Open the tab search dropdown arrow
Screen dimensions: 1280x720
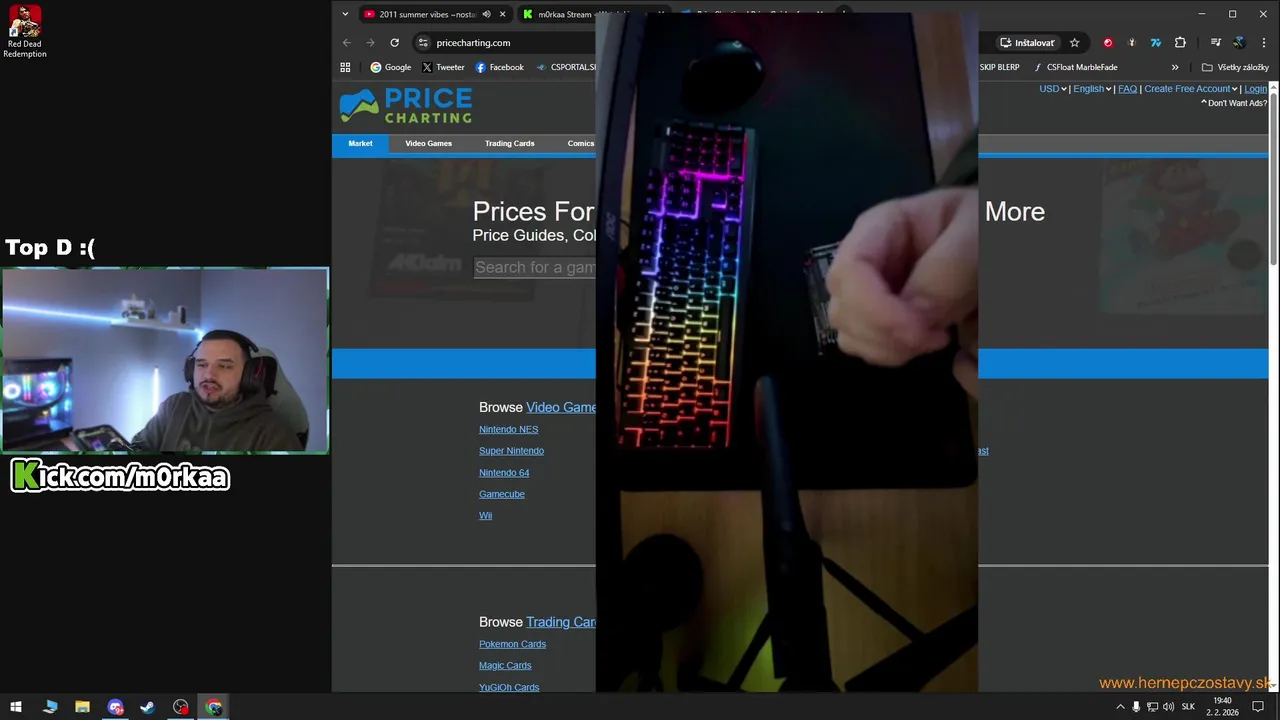pos(345,14)
